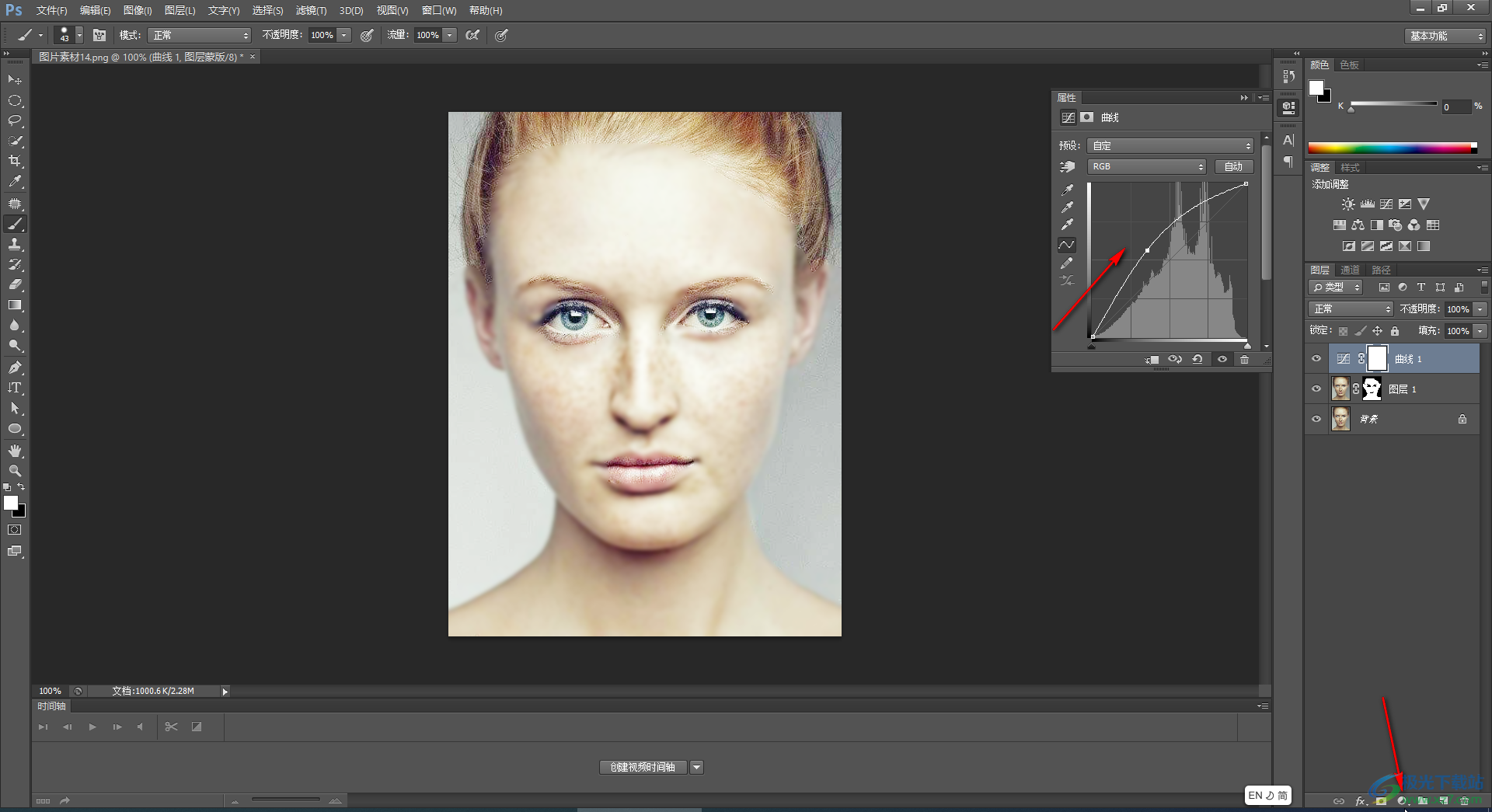Add a Brightness/Contrast adjustment from Adjustments panel
1492x812 pixels.
pos(1348,204)
